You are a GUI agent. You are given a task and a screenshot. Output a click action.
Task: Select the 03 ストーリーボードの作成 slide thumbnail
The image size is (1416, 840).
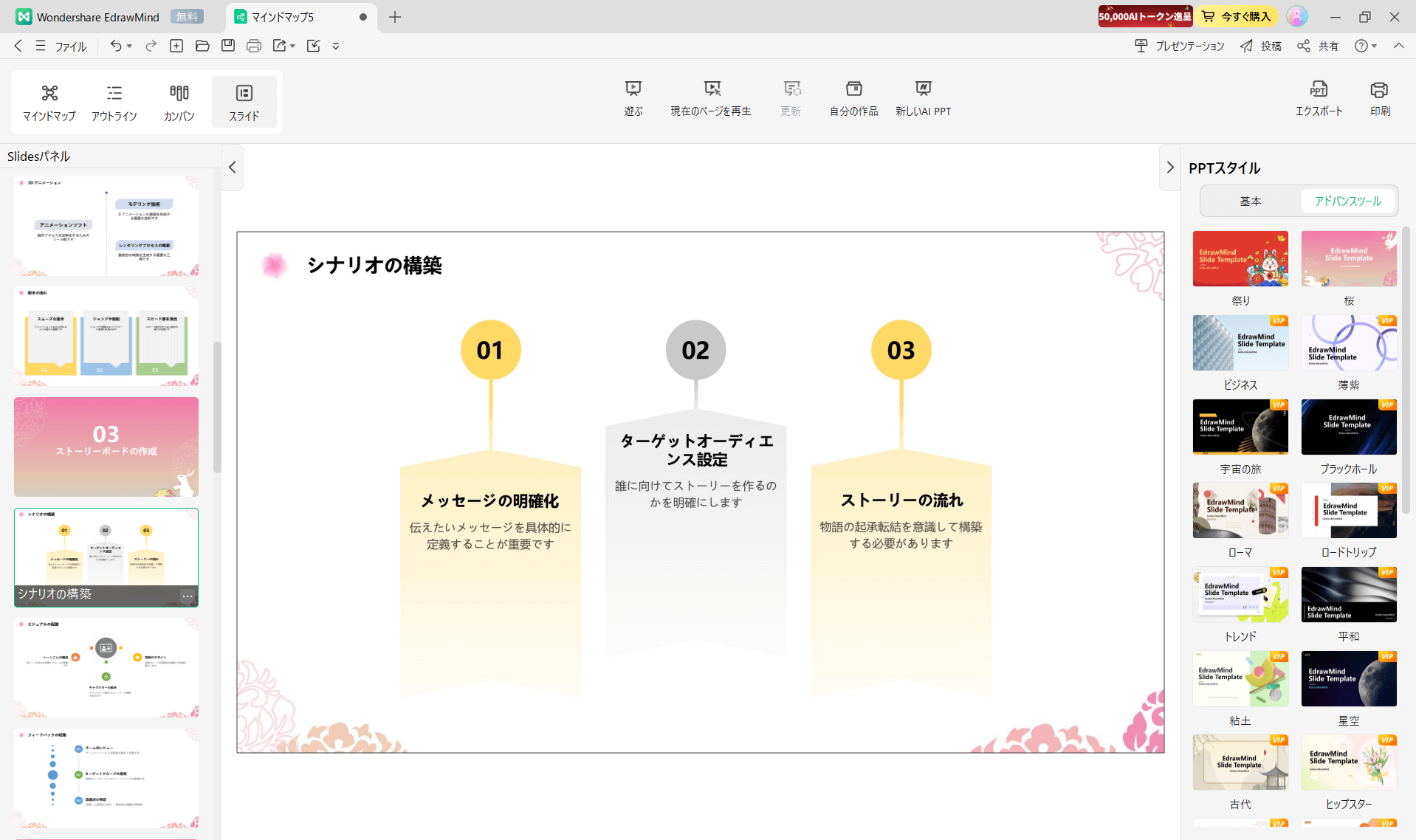[106, 447]
